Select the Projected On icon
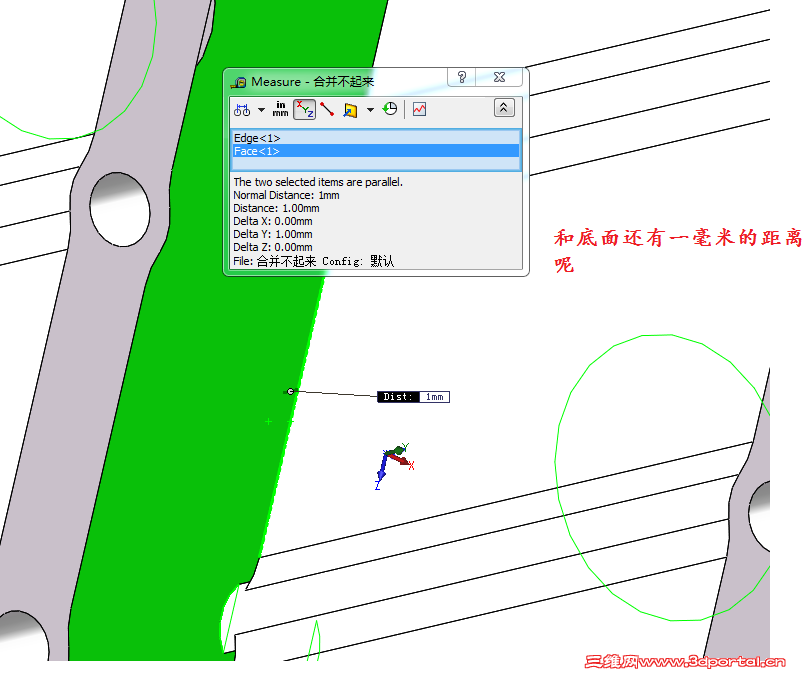Image resolution: width=805 pixels, height=675 pixels. (350, 110)
